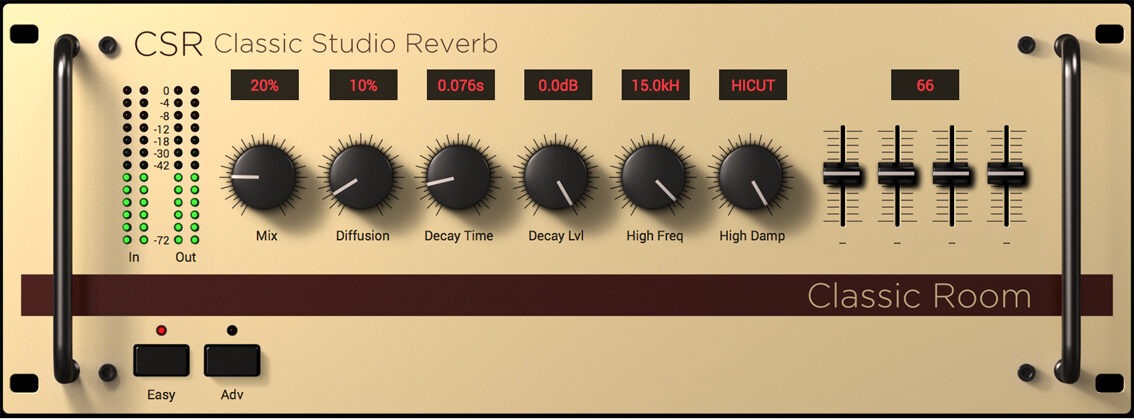Enable the Adv mode button
The height and width of the screenshot is (419, 1134).
coord(232,360)
